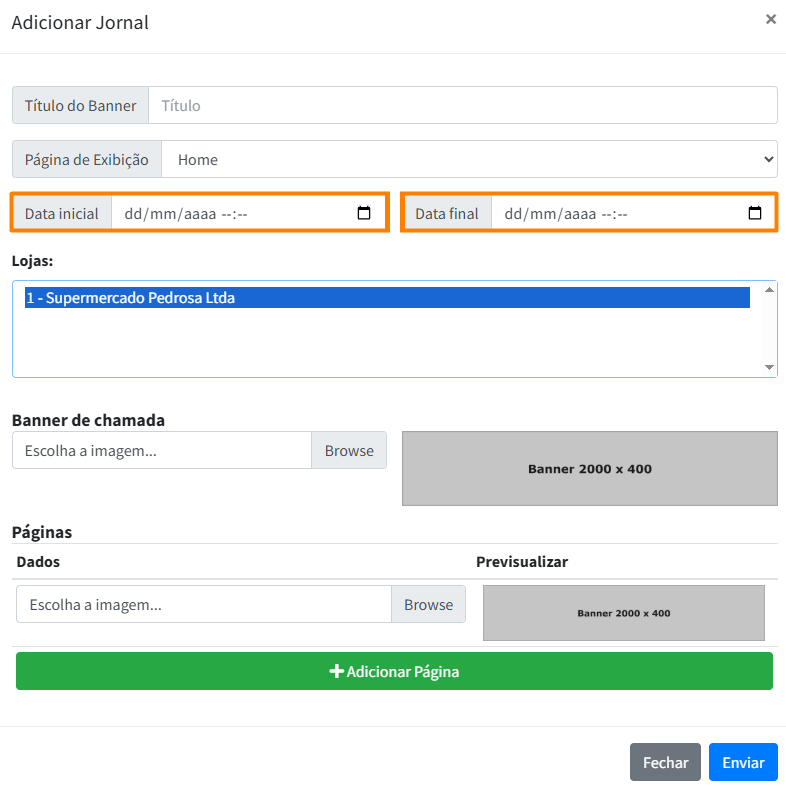Close the Adicionar Jornal dialog with X
The height and width of the screenshot is (790, 786).
pyautogui.click(x=770, y=19)
